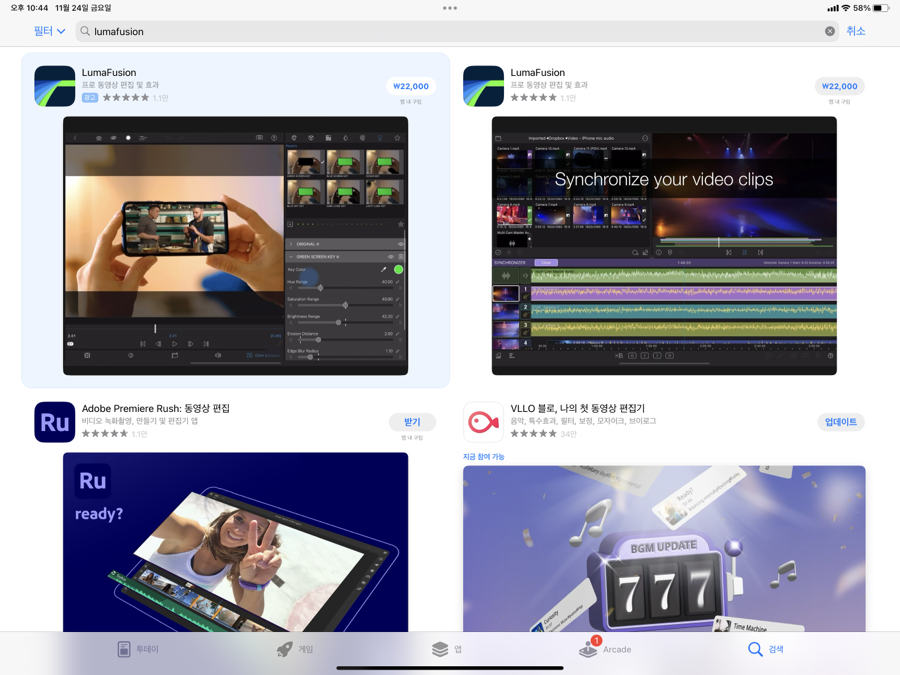900x675 pixels.
Task: Click the VLLO star rating
Action: point(534,433)
